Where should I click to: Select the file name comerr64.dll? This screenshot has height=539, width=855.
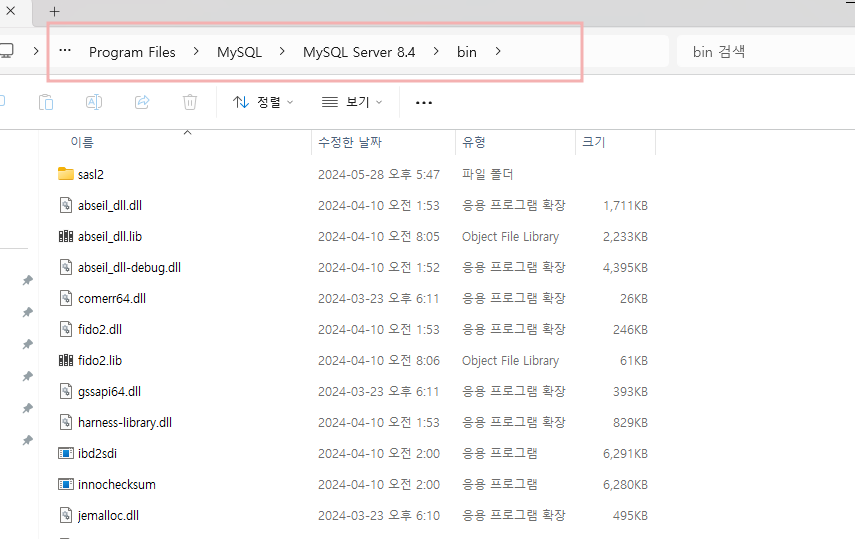(x=112, y=298)
